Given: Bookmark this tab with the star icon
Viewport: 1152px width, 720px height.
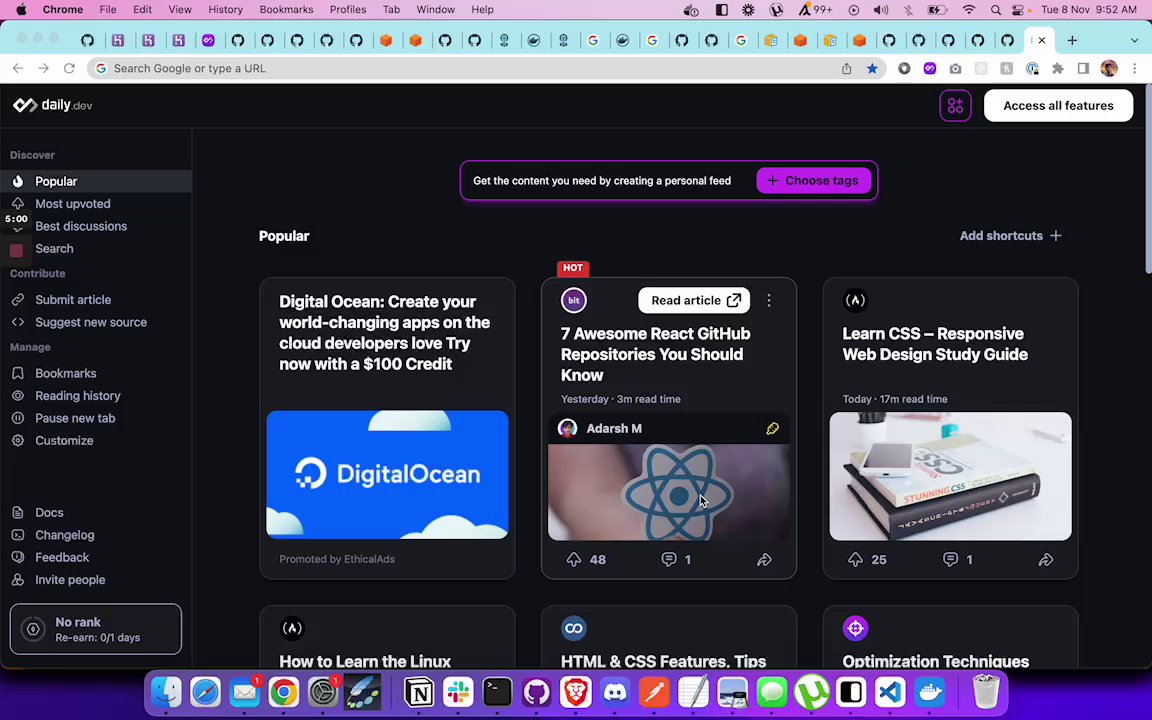Looking at the screenshot, I should coord(872,68).
